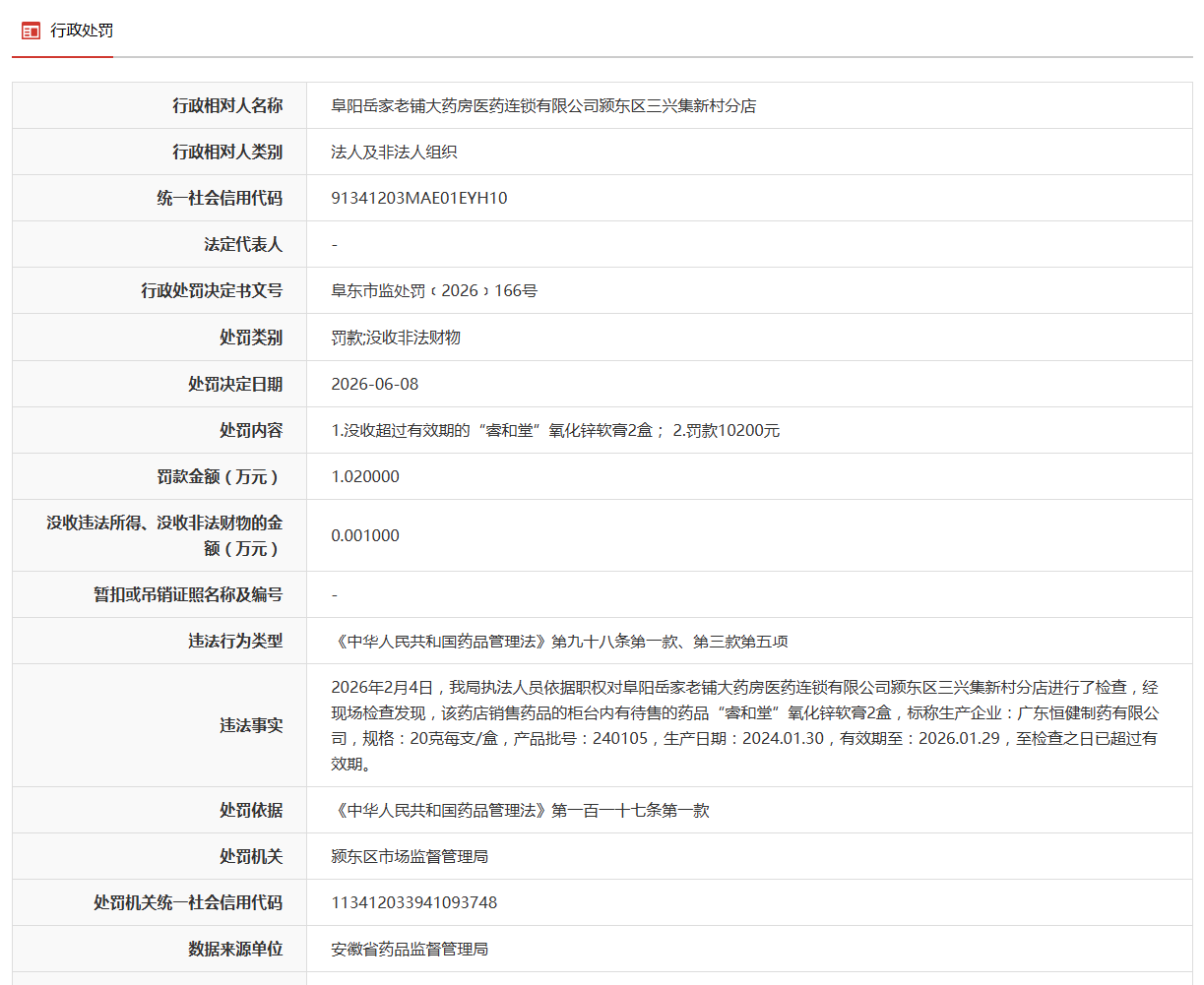This screenshot has height=985, width=1204.
Task: Click the 没收违法所得 amount label
Action: (x=164, y=535)
